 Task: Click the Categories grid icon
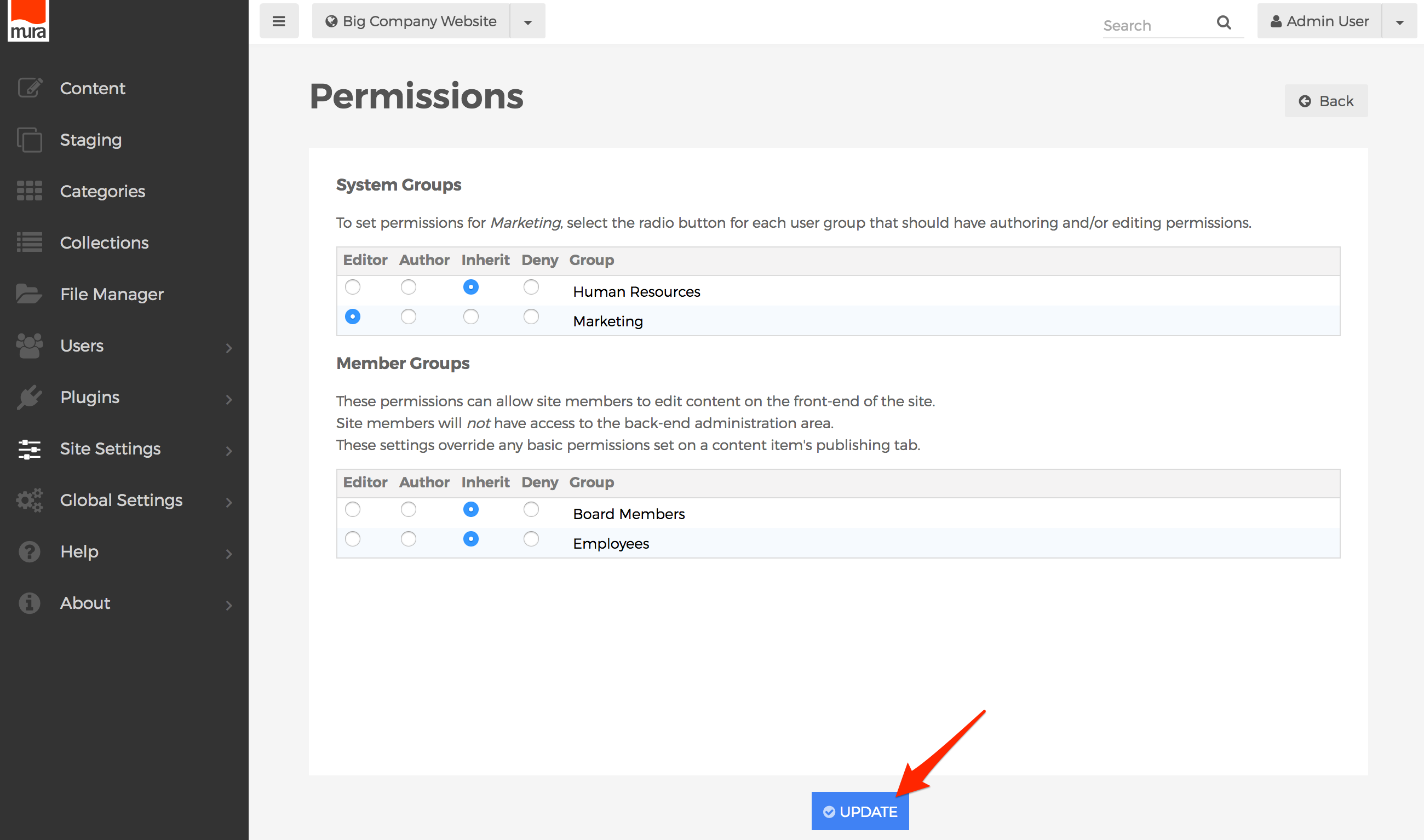[30, 191]
